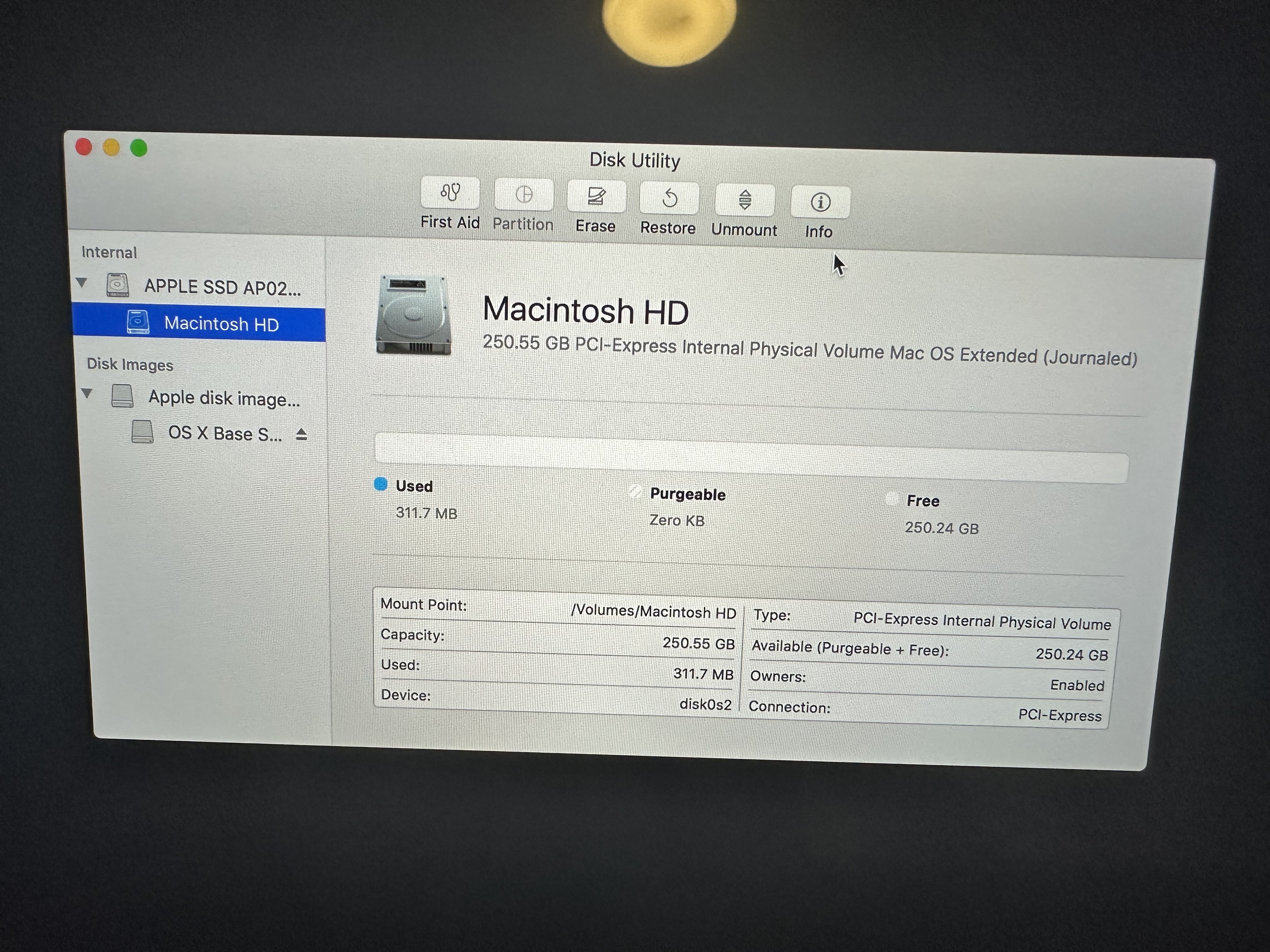Collapse the Apple disk image disclosure triangle

tap(87, 393)
